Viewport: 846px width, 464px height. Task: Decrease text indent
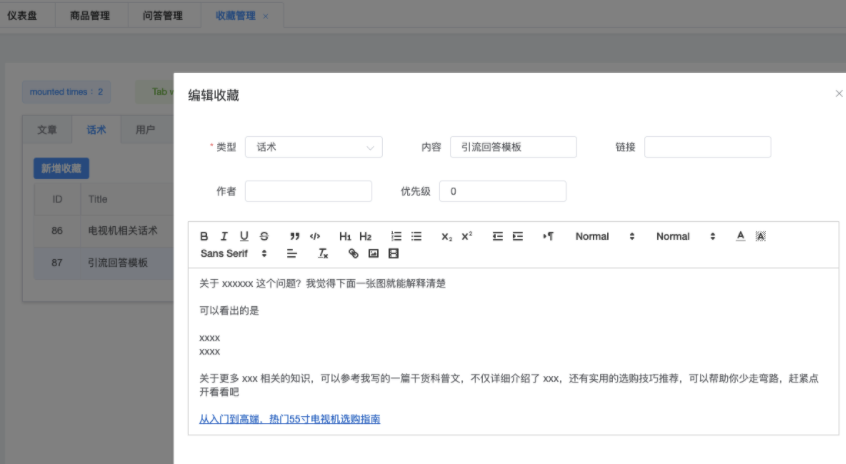point(497,236)
